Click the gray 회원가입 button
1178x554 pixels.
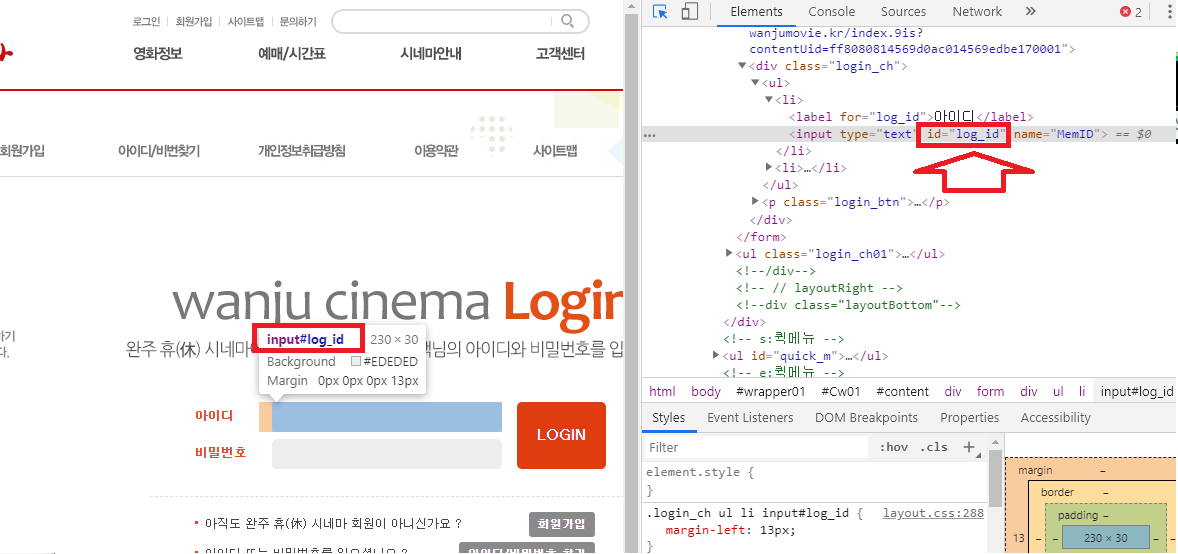point(562,524)
